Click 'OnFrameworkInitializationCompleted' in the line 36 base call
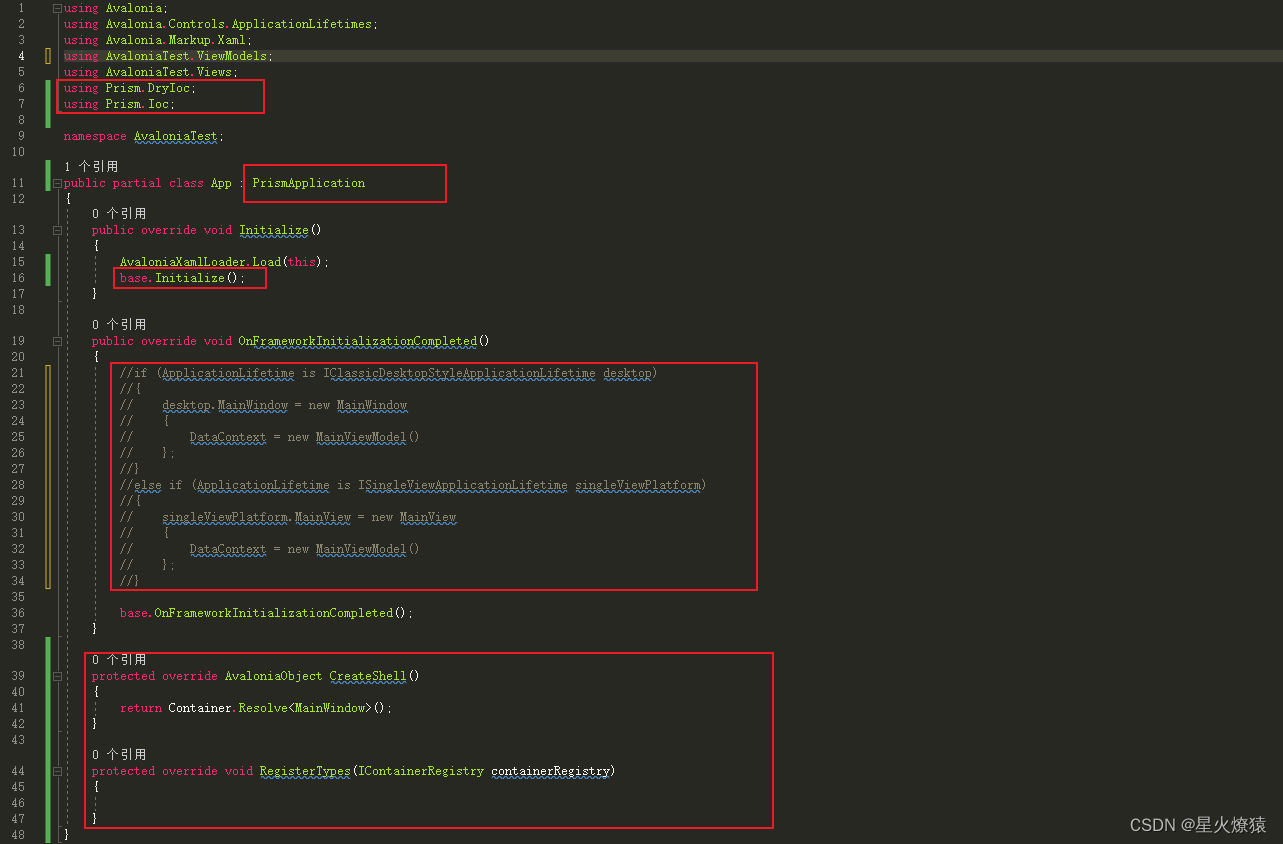Screen dimensions: 1283x844 pos(273,613)
